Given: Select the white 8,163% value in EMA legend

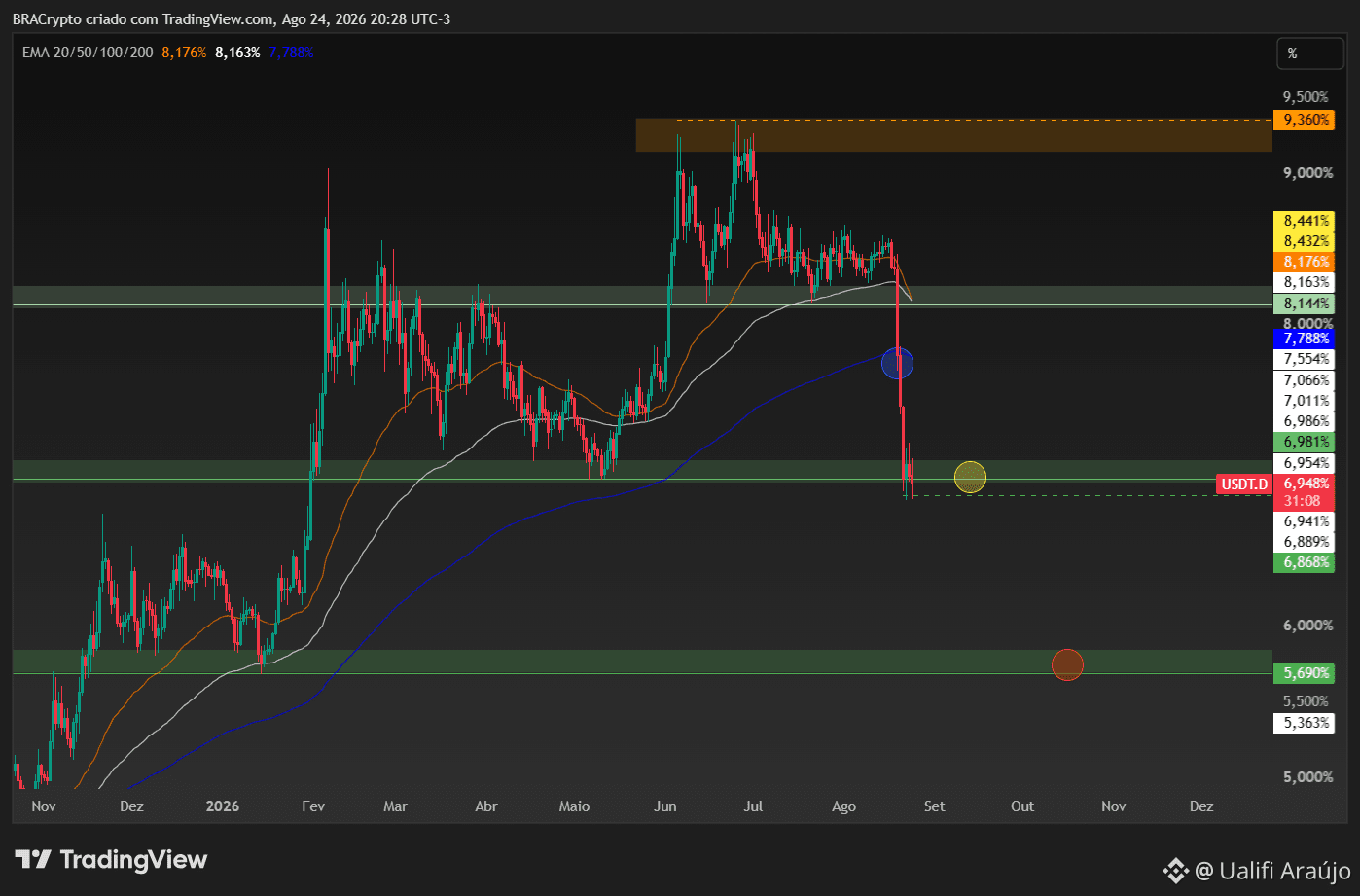Looking at the screenshot, I should pos(237,53).
